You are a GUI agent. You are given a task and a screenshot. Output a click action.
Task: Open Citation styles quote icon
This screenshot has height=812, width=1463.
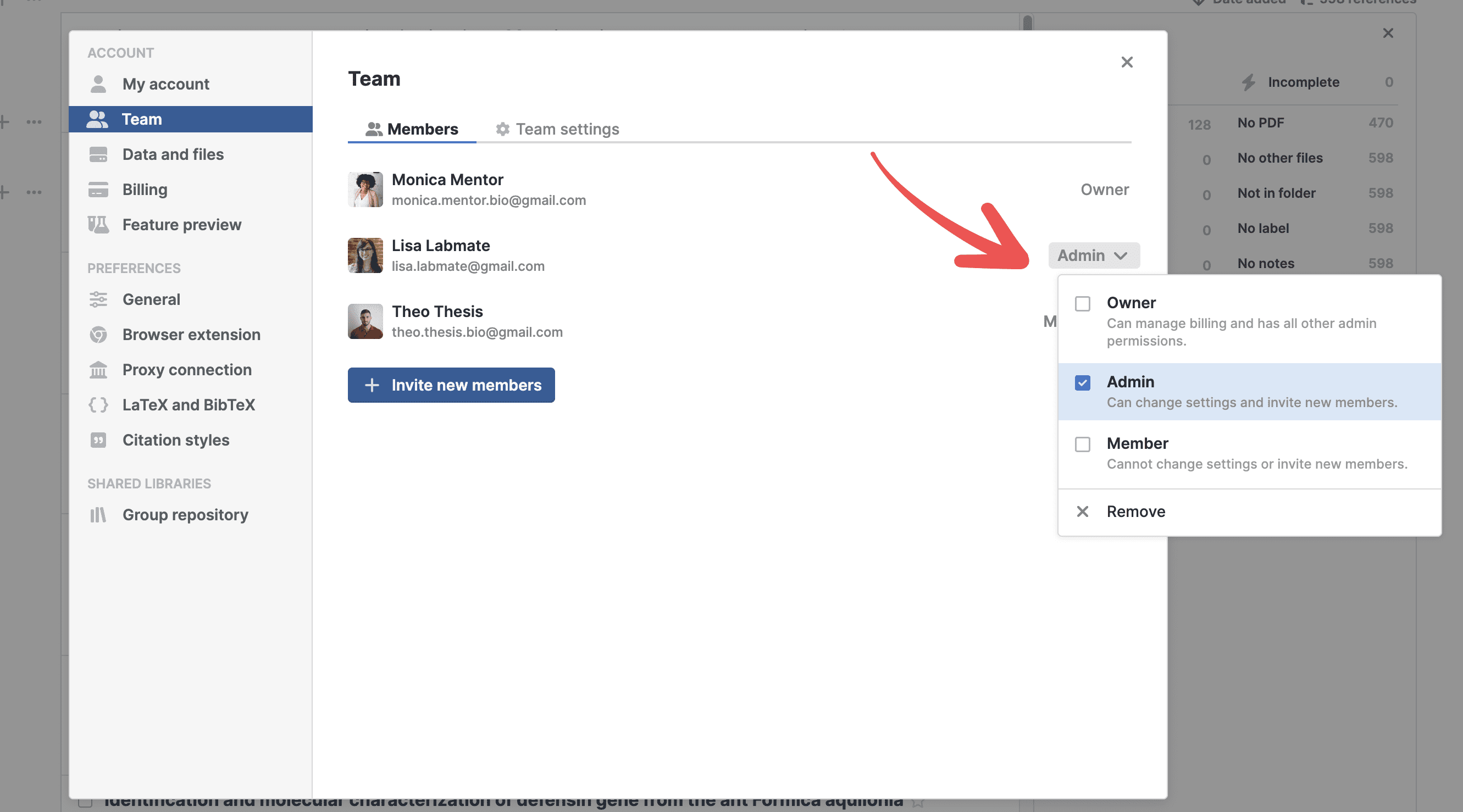(x=98, y=440)
